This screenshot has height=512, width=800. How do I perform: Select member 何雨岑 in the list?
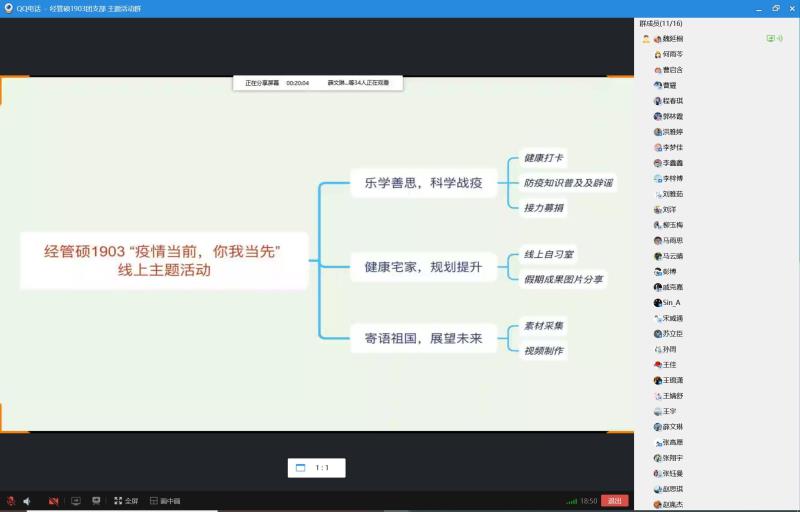tap(673, 54)
